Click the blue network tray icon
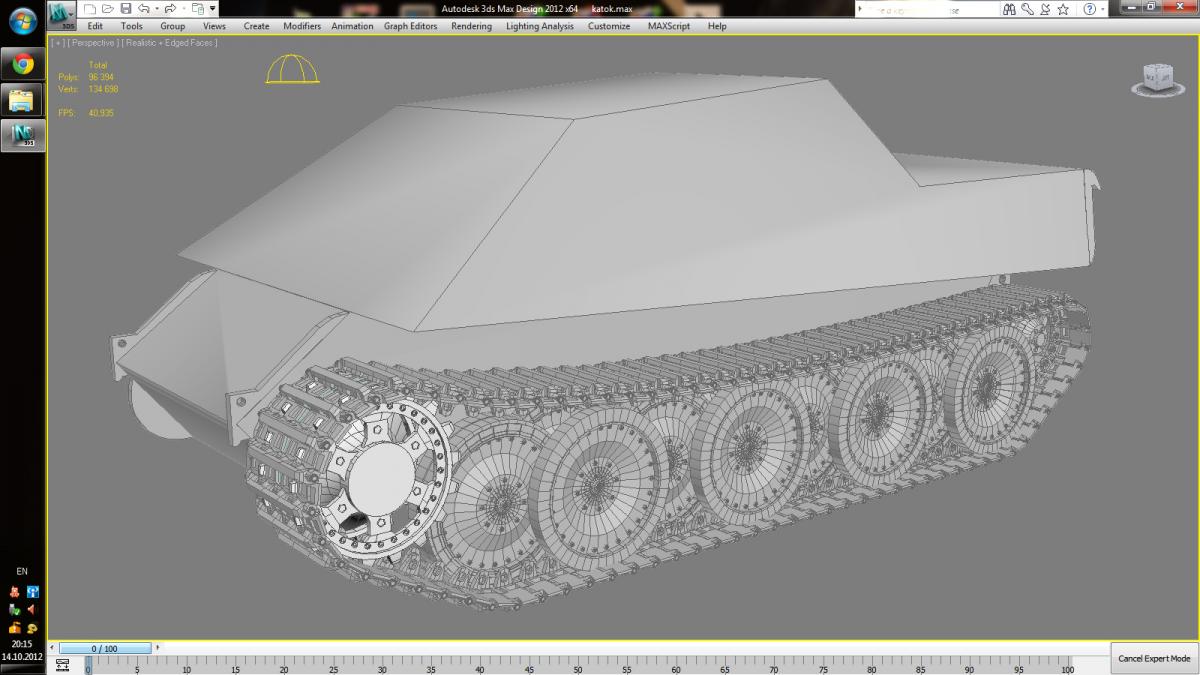 (31, 592)
